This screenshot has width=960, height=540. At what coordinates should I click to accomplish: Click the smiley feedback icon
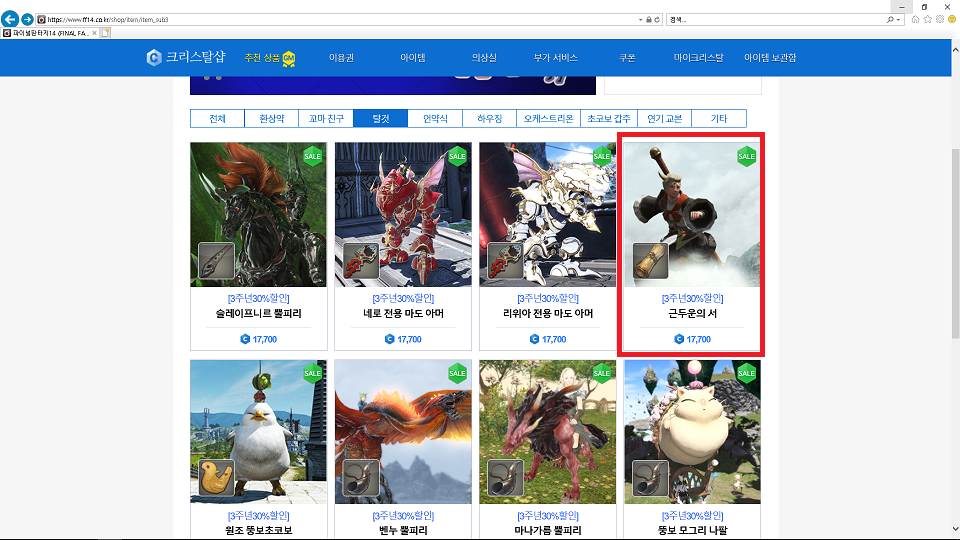[952, 20]
